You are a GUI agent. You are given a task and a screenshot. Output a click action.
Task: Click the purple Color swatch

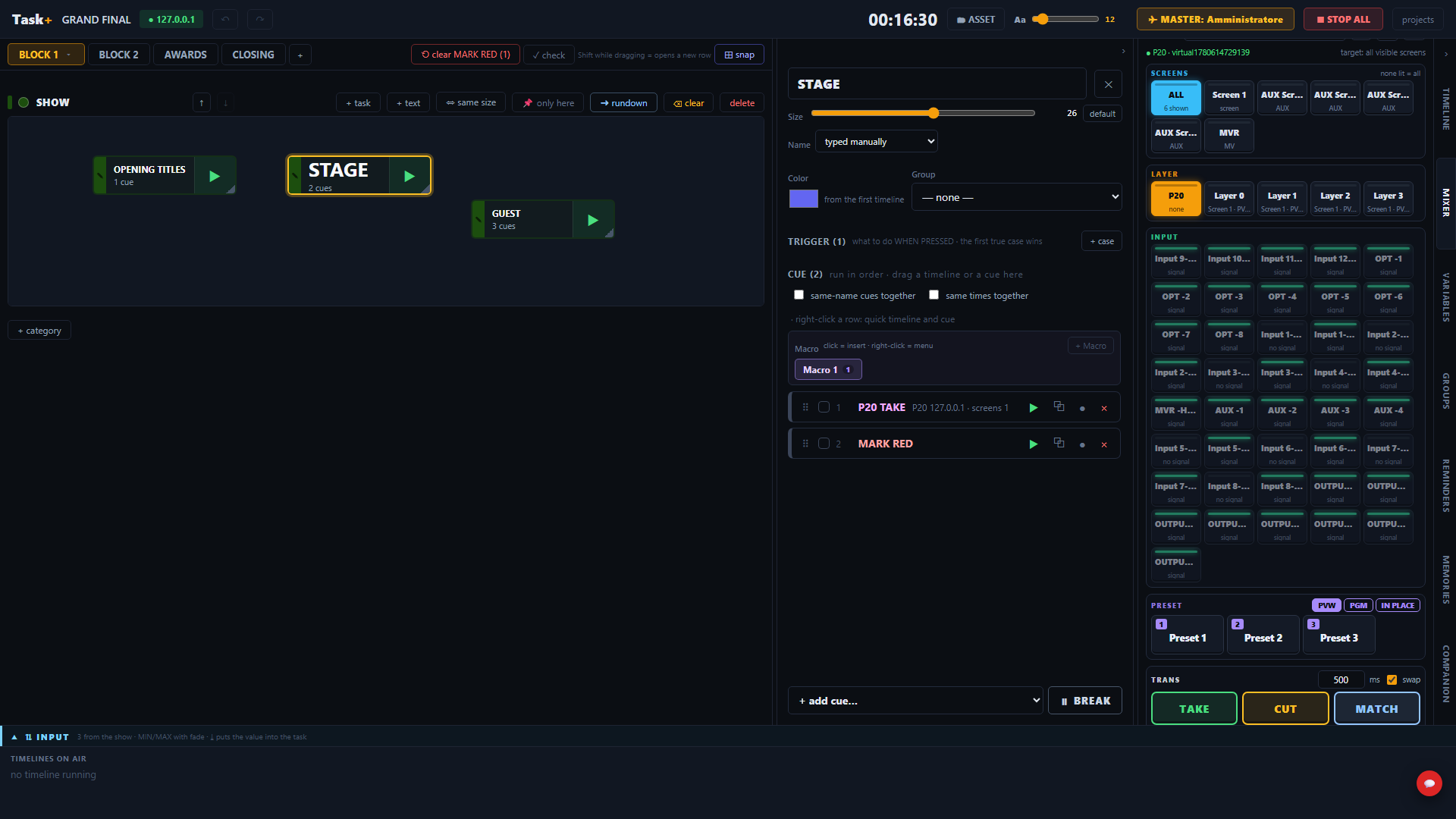pyautogui.click(x=804, y=199)
